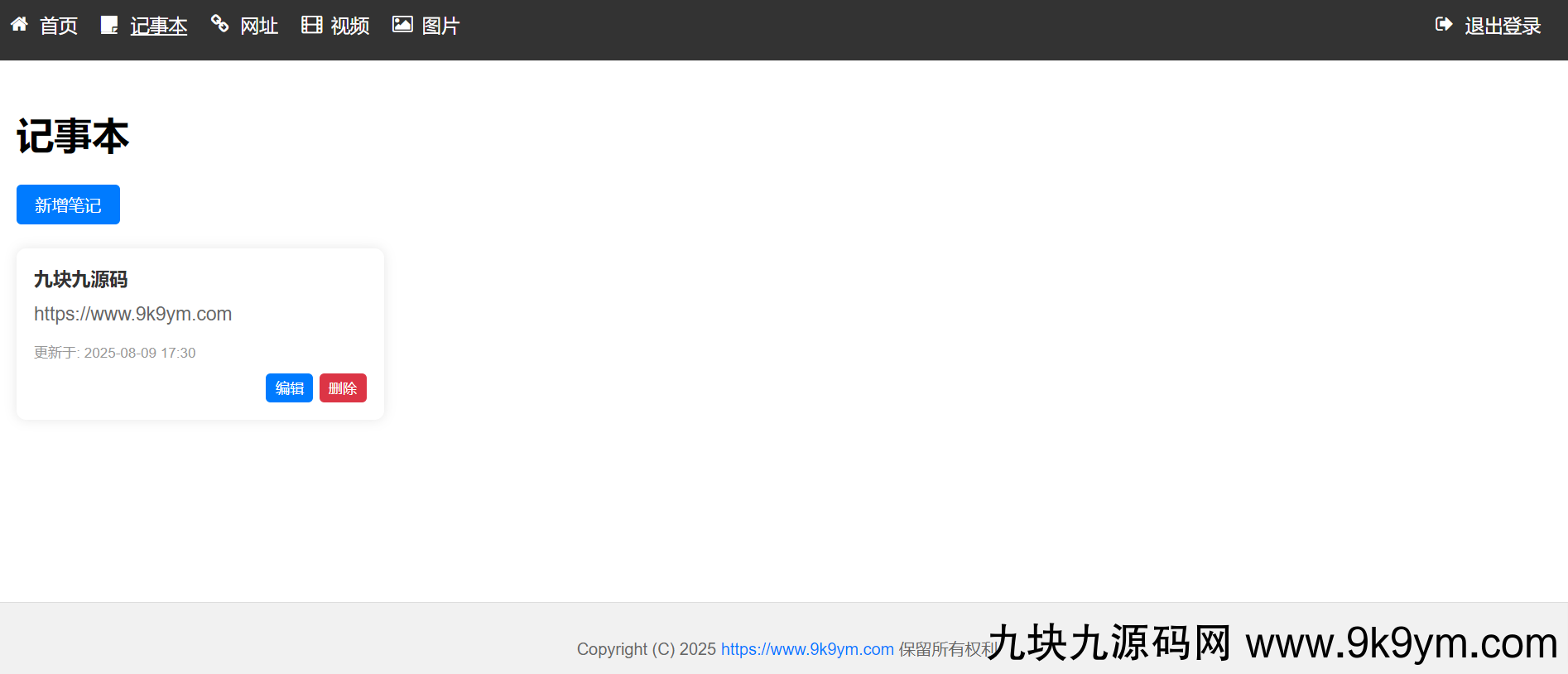
Task: Switch to the 网址 page
Action: (259, 26)
